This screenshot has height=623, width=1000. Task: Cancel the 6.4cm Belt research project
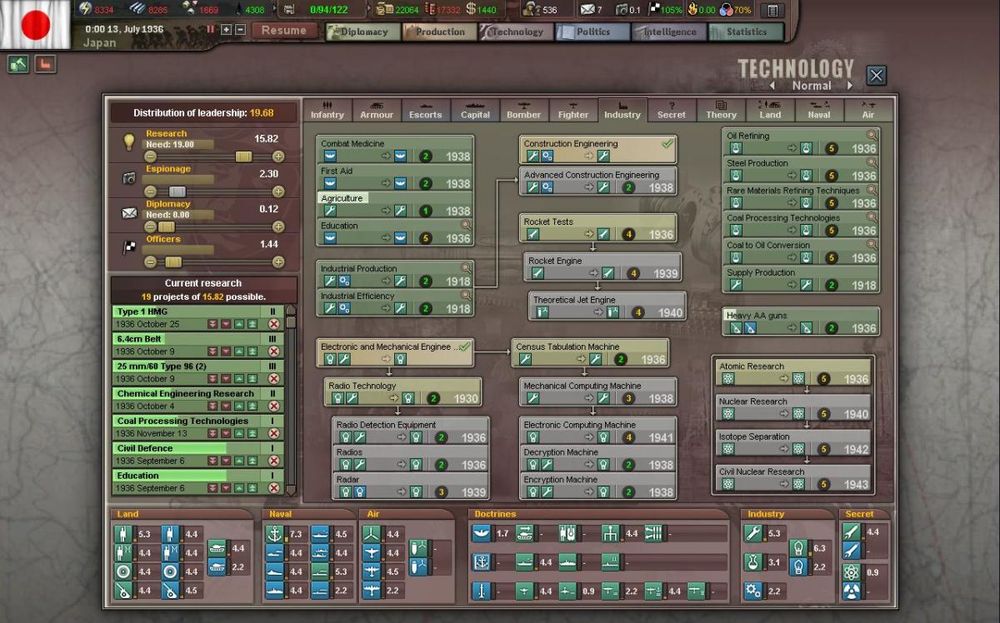[x=274, y=351]
